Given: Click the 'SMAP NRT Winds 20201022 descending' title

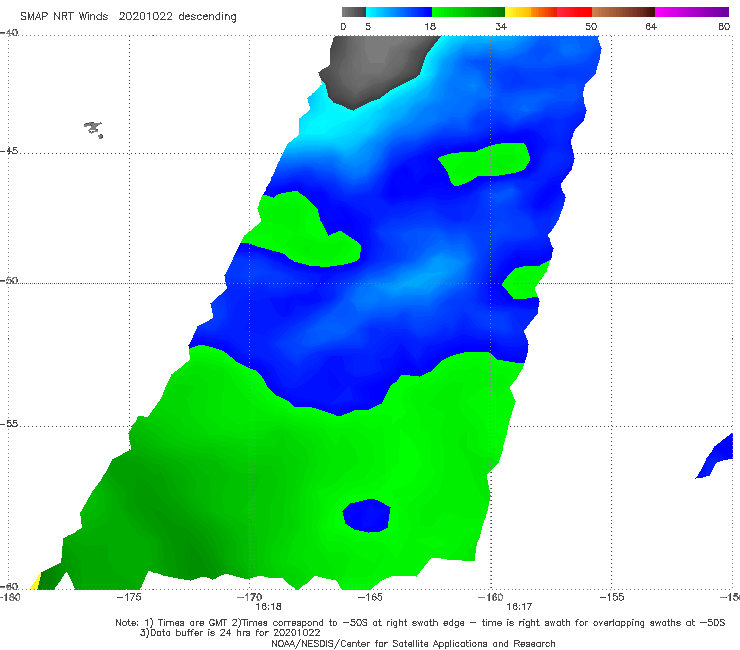Looking at the screenshot, I should pyautogui.click(x=128, y=17).
